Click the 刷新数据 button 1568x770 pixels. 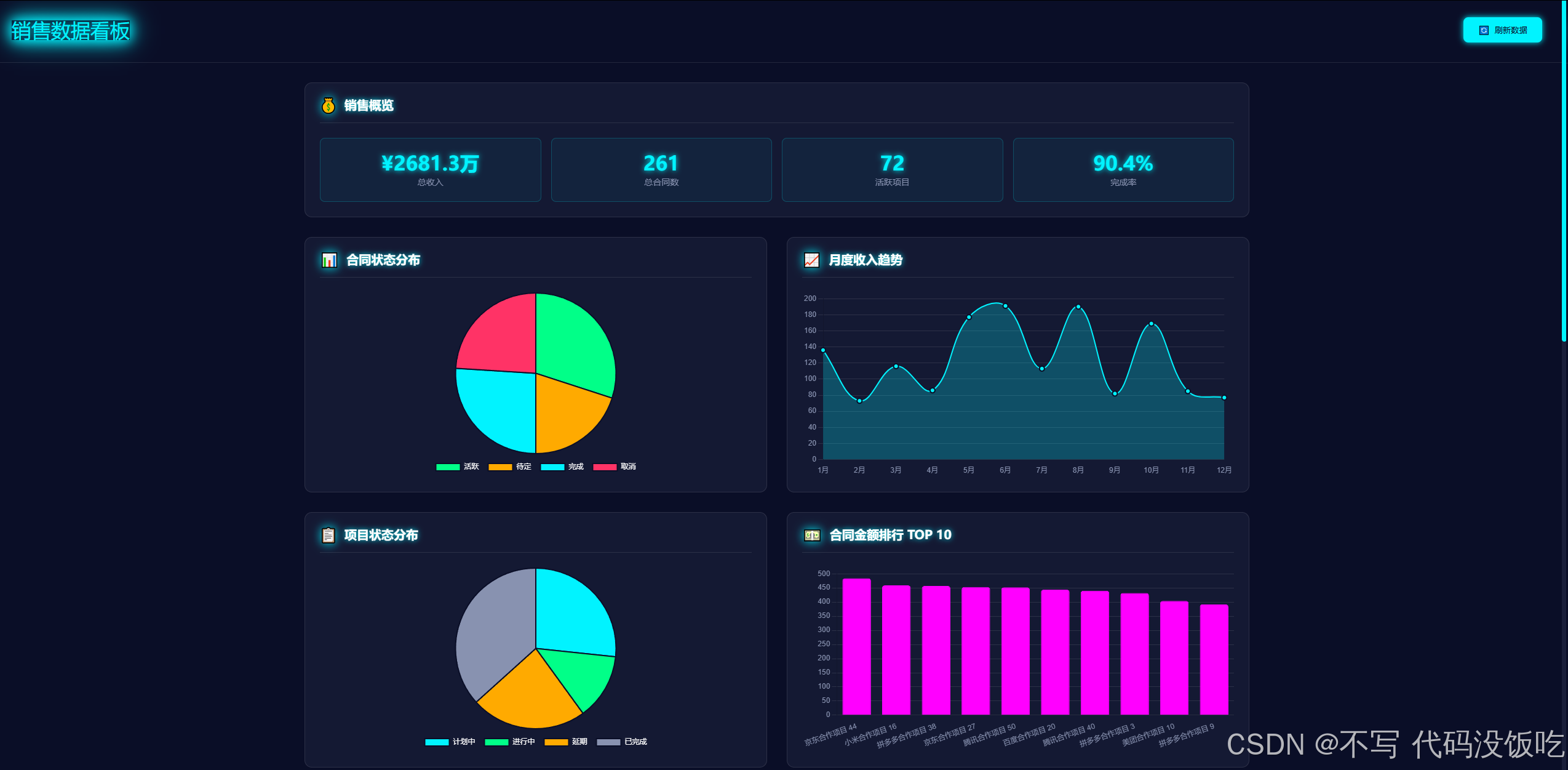[x=1502, y=30]
